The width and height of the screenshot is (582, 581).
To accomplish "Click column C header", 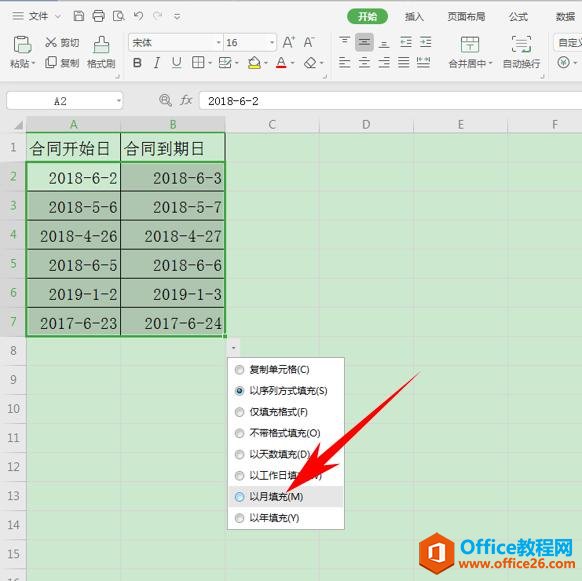I will [272, 124].
